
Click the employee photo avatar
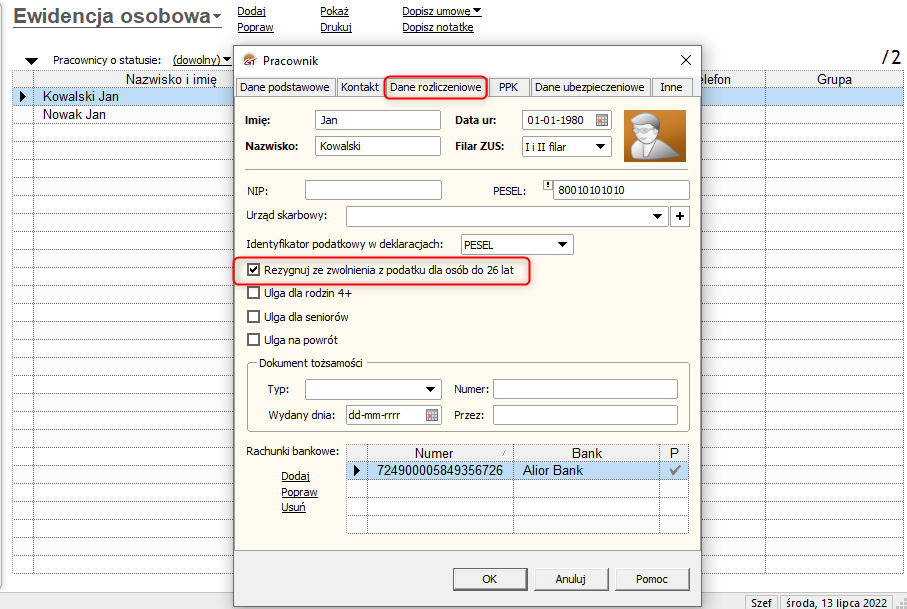pyautogui.click(x=655, y=136)
